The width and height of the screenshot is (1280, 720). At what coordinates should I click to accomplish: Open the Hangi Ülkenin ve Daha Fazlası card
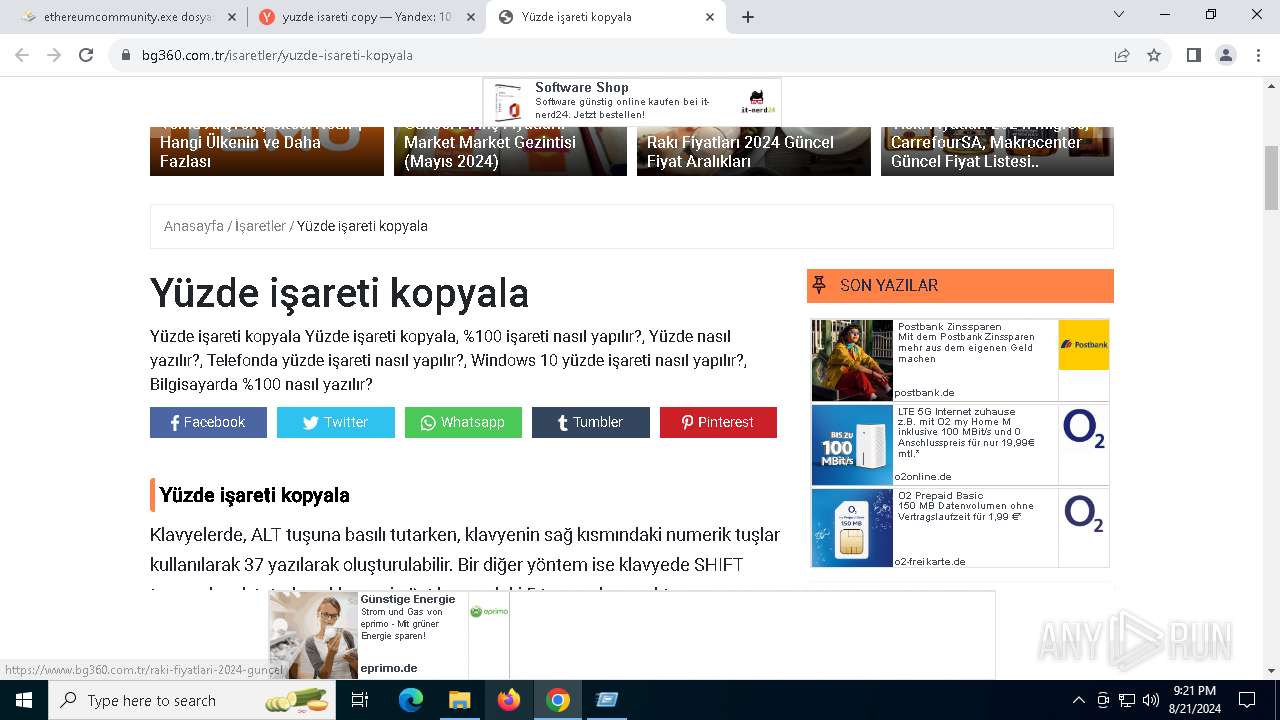point(267,151)
